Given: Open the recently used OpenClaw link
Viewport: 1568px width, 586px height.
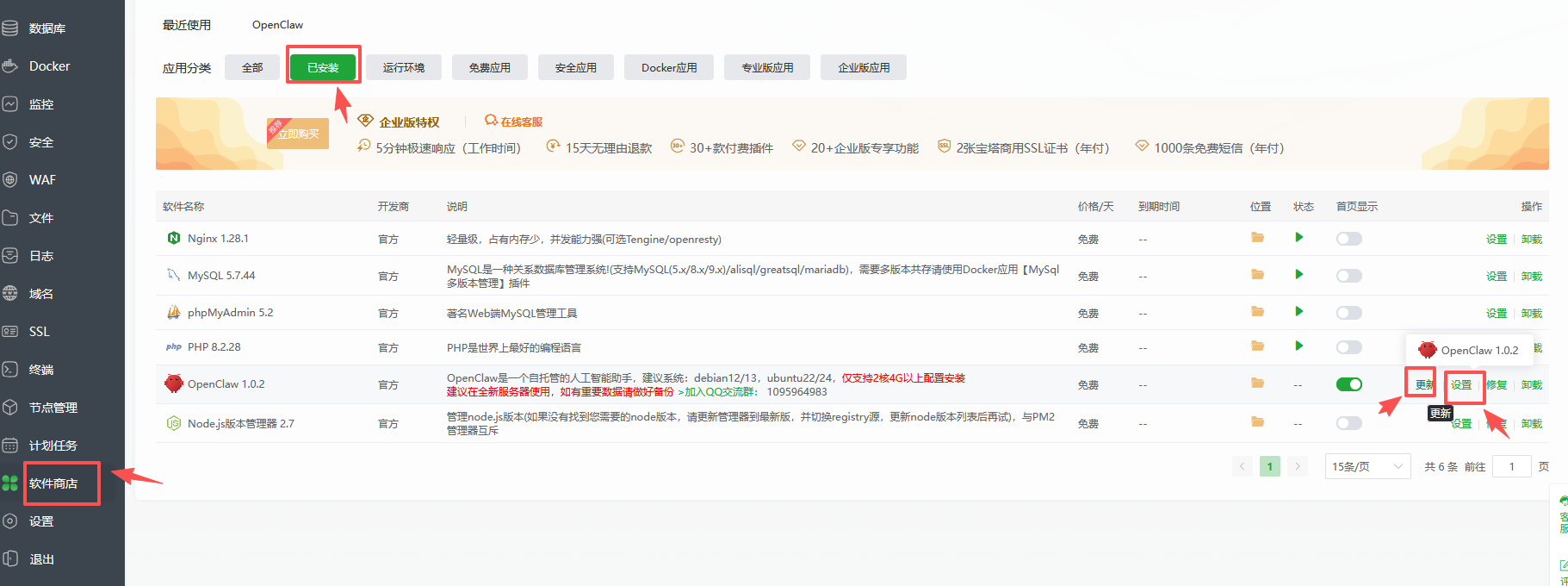Looking at the screenshot, I should point(277,25).
